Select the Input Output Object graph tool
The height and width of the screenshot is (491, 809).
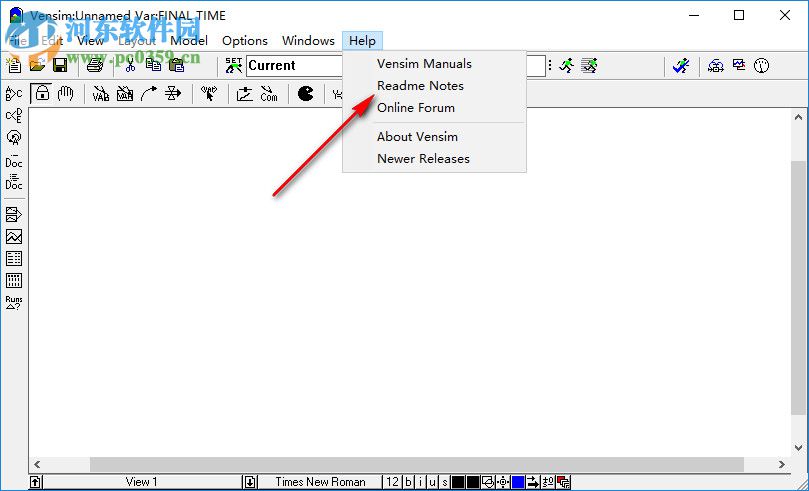click(x=245, y=93)
